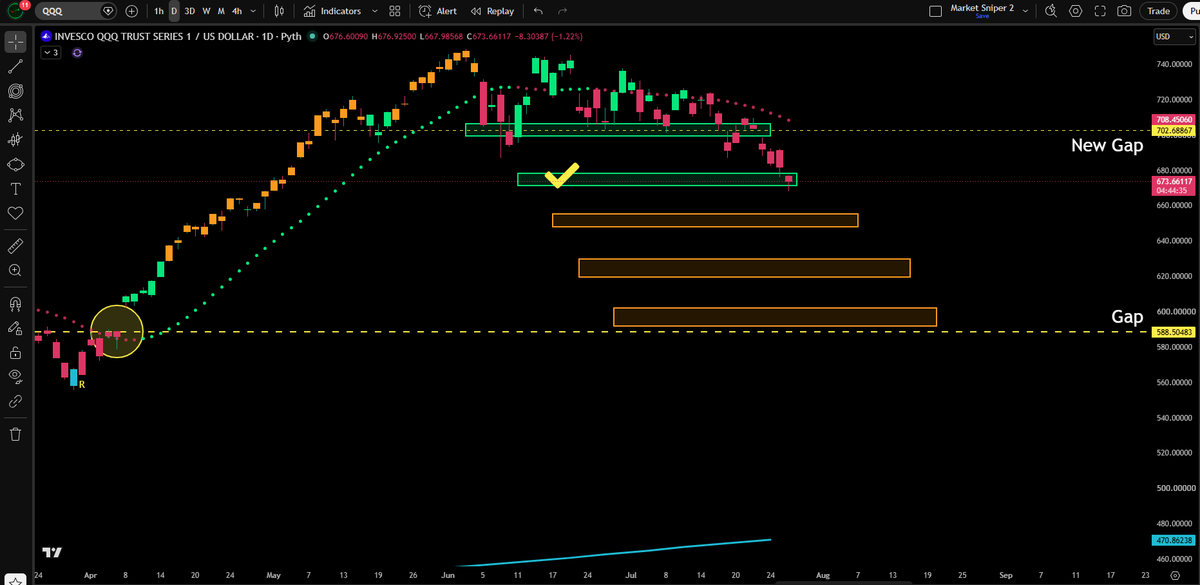The height and width of the screenshot is (585, 1200).
Task: Expand the favorite indicators dropdown arrow
Action: [x=374, y=11]
